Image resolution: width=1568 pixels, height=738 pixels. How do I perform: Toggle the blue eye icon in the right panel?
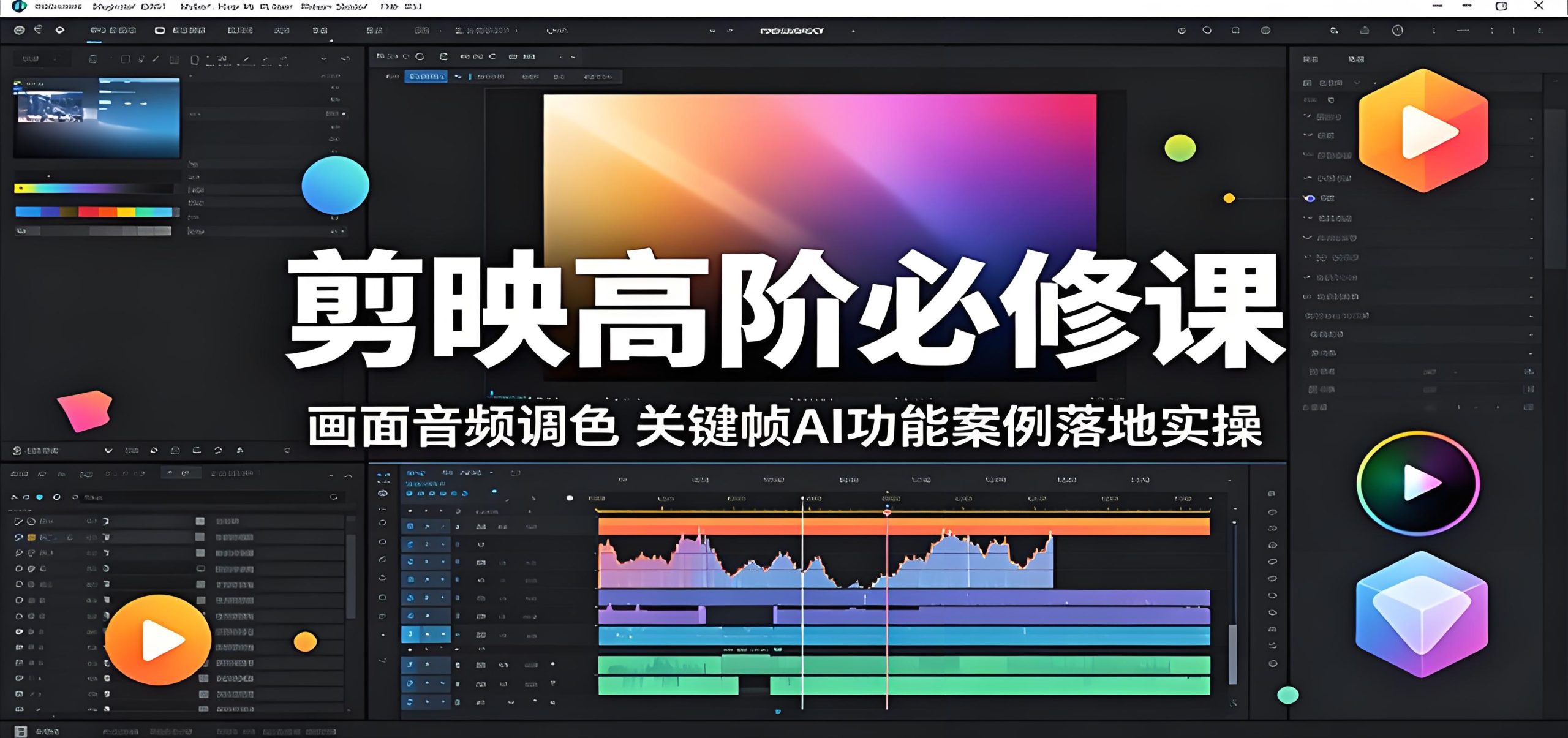click(x=1310, y=198)
